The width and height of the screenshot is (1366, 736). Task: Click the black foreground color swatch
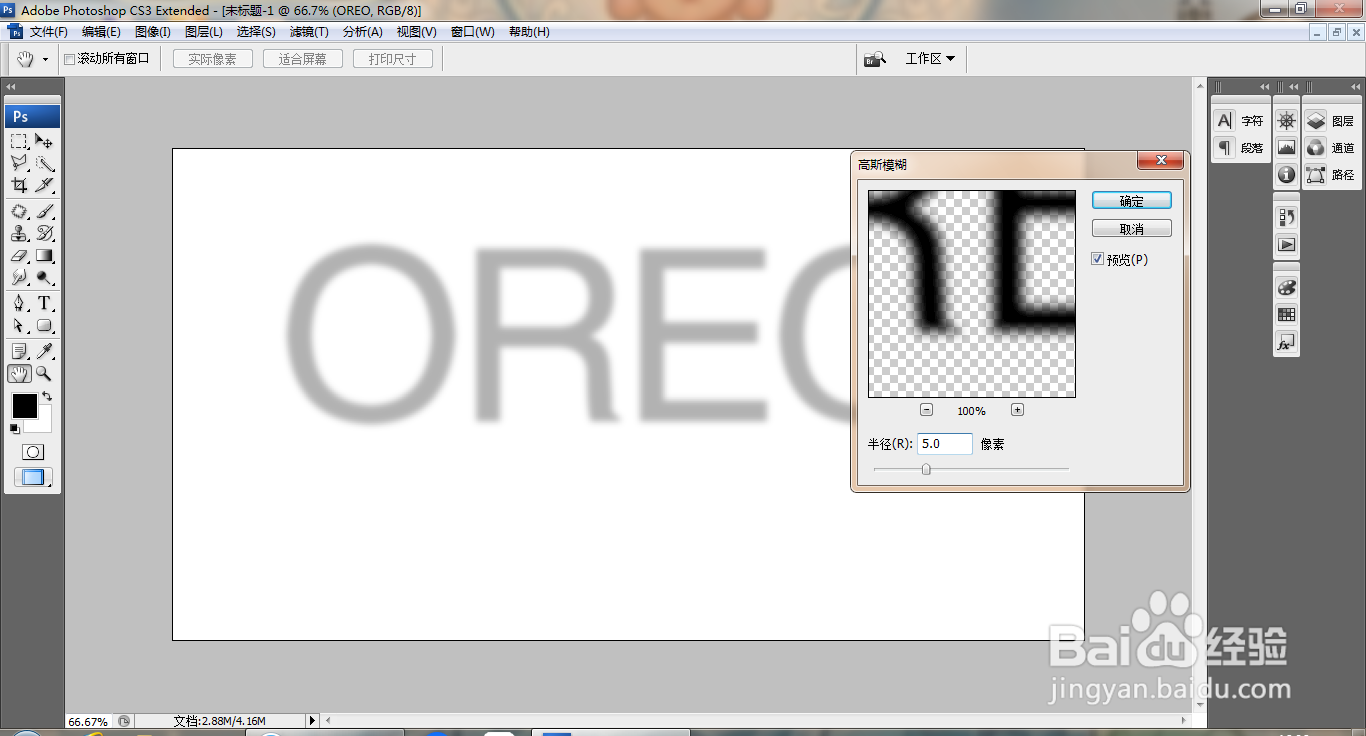(24, 406)
